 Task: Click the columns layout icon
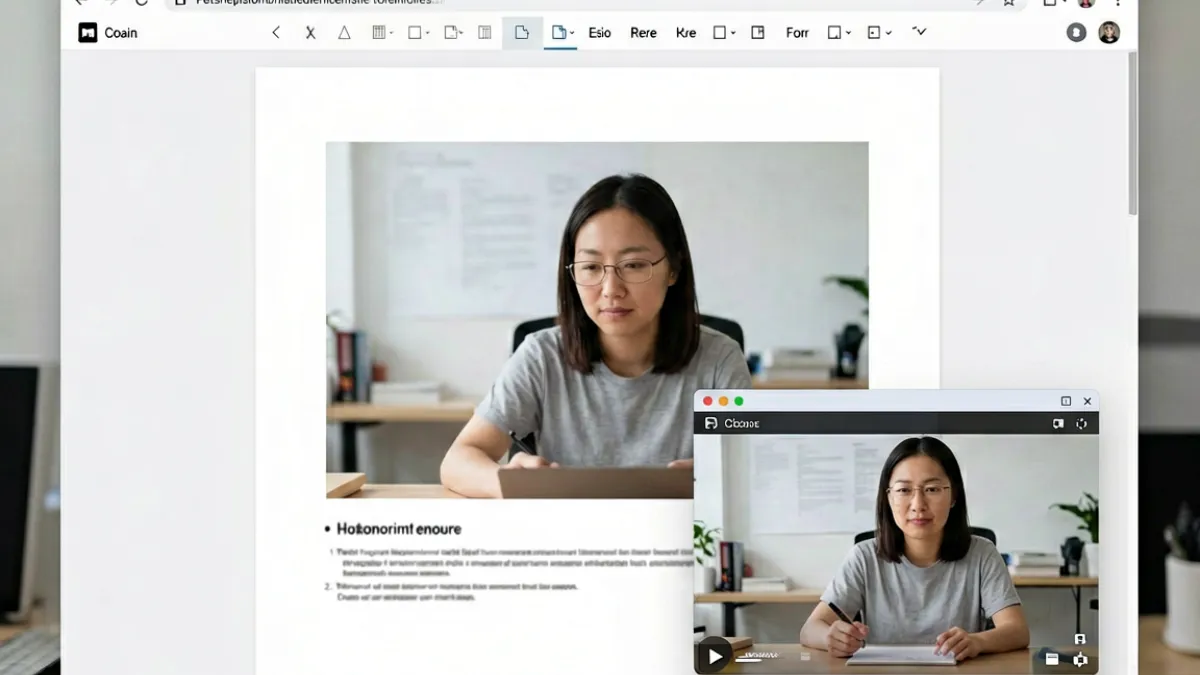(485, 33)
